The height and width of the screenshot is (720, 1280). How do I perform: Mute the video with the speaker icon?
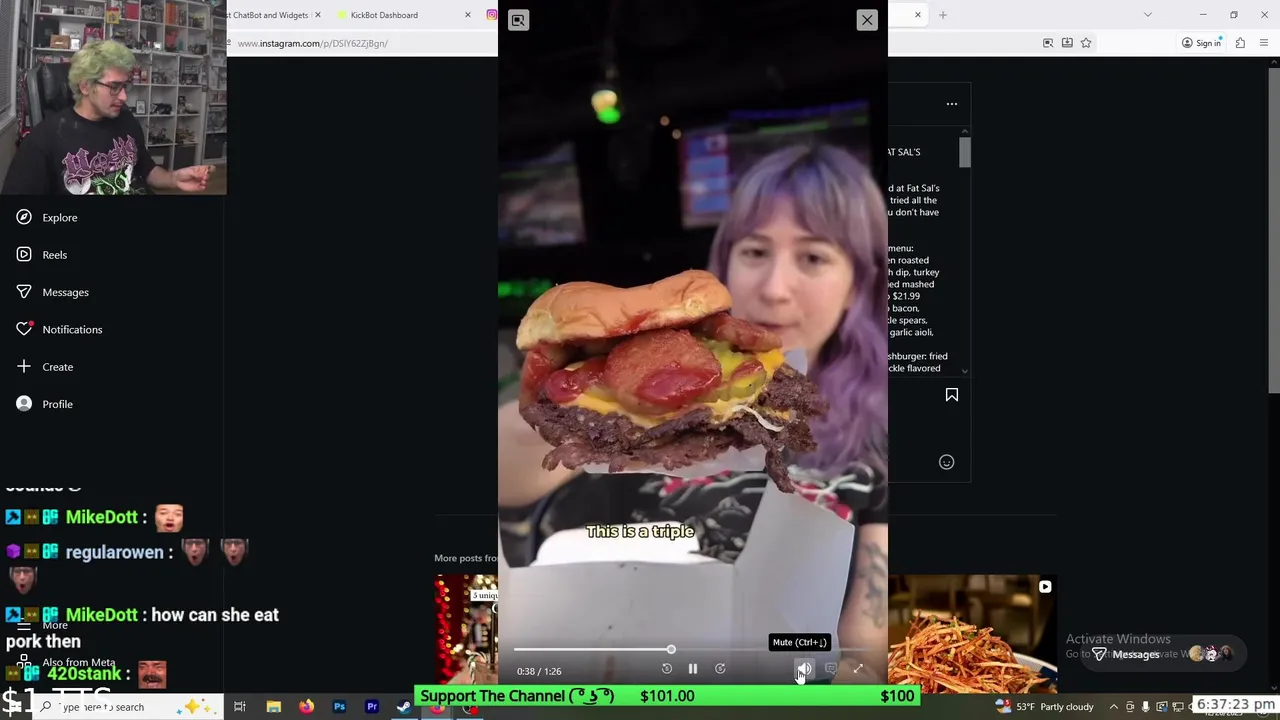tap(804, 669)
